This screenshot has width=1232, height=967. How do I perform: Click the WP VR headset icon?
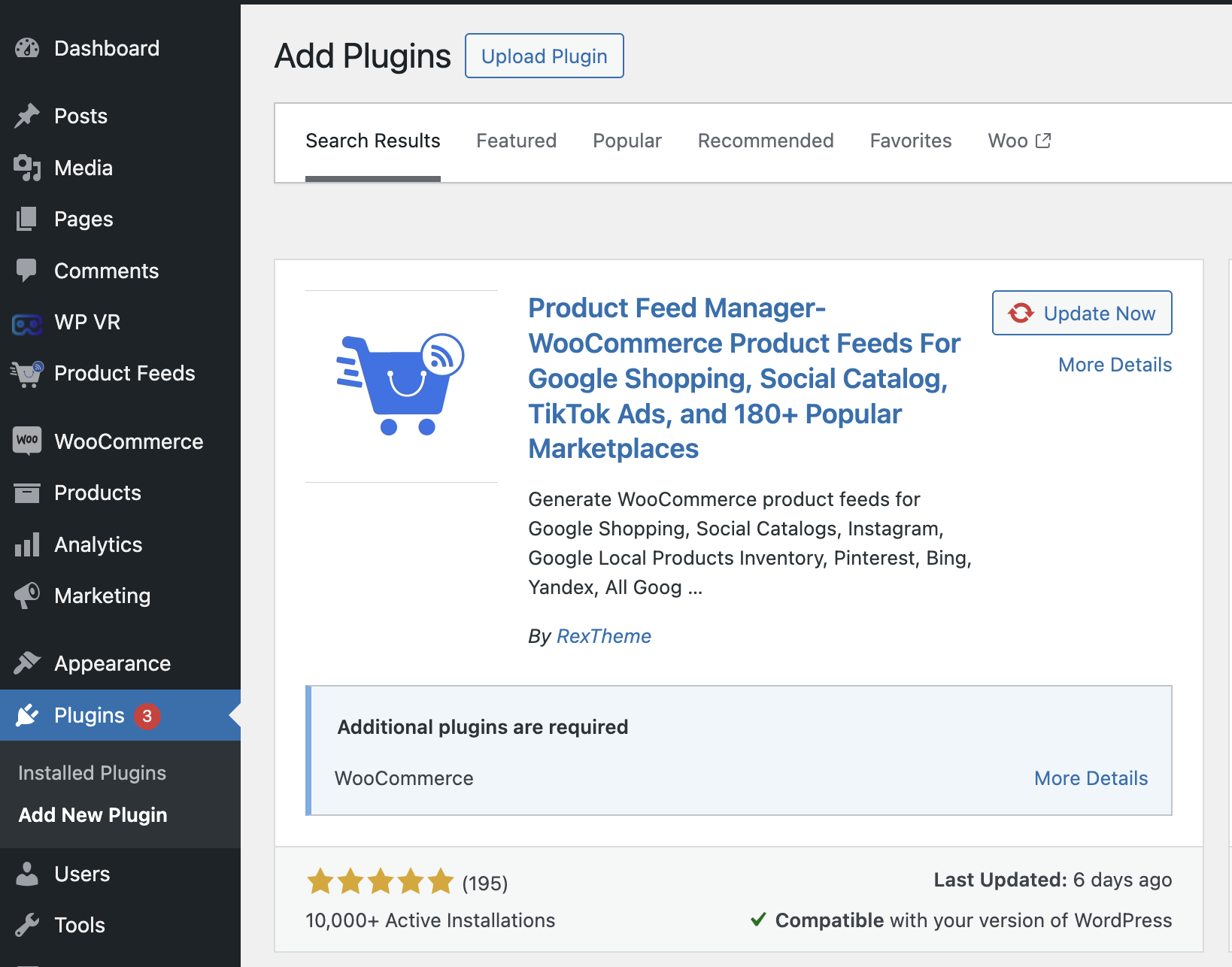pyautogui.click(x=27, y=324)
